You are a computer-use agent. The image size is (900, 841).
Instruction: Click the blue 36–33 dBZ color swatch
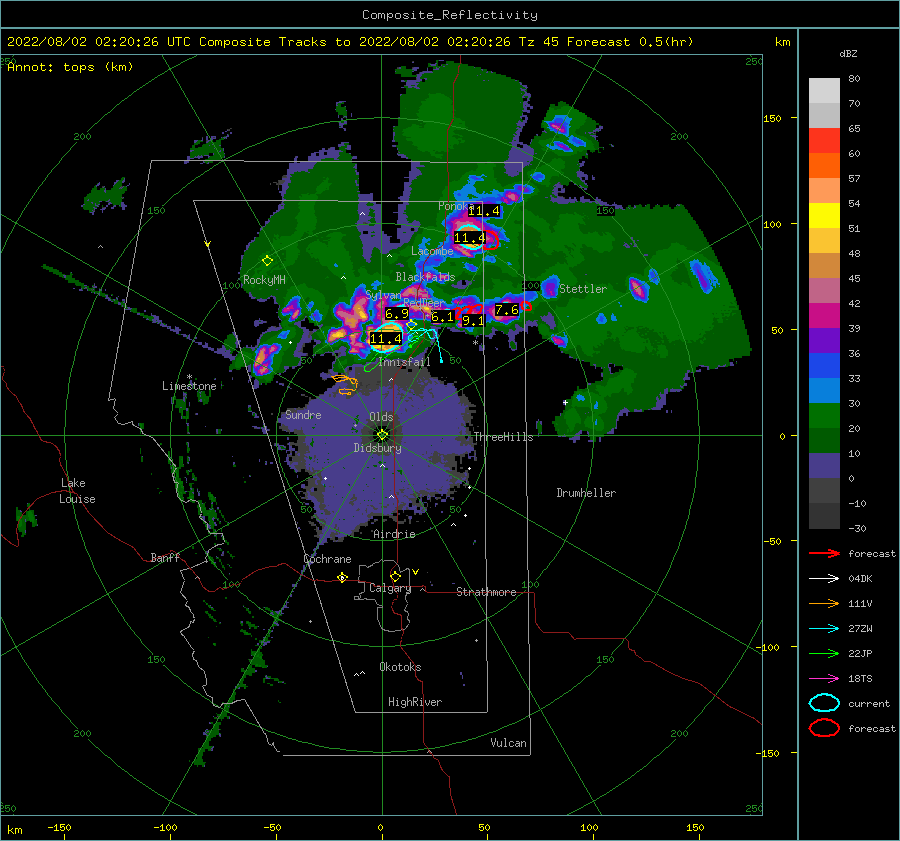click(x=824, y=366)
